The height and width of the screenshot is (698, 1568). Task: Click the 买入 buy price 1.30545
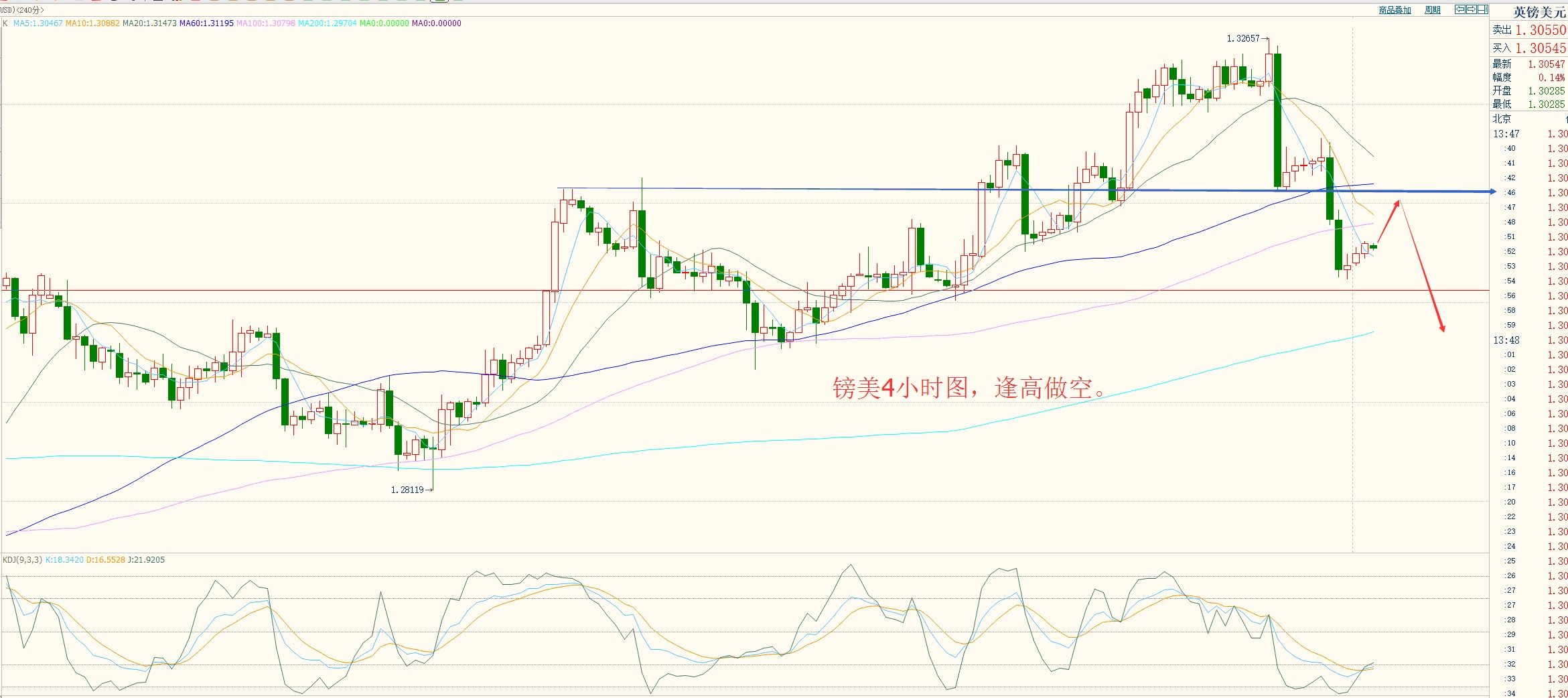(x=1540, y=48)
